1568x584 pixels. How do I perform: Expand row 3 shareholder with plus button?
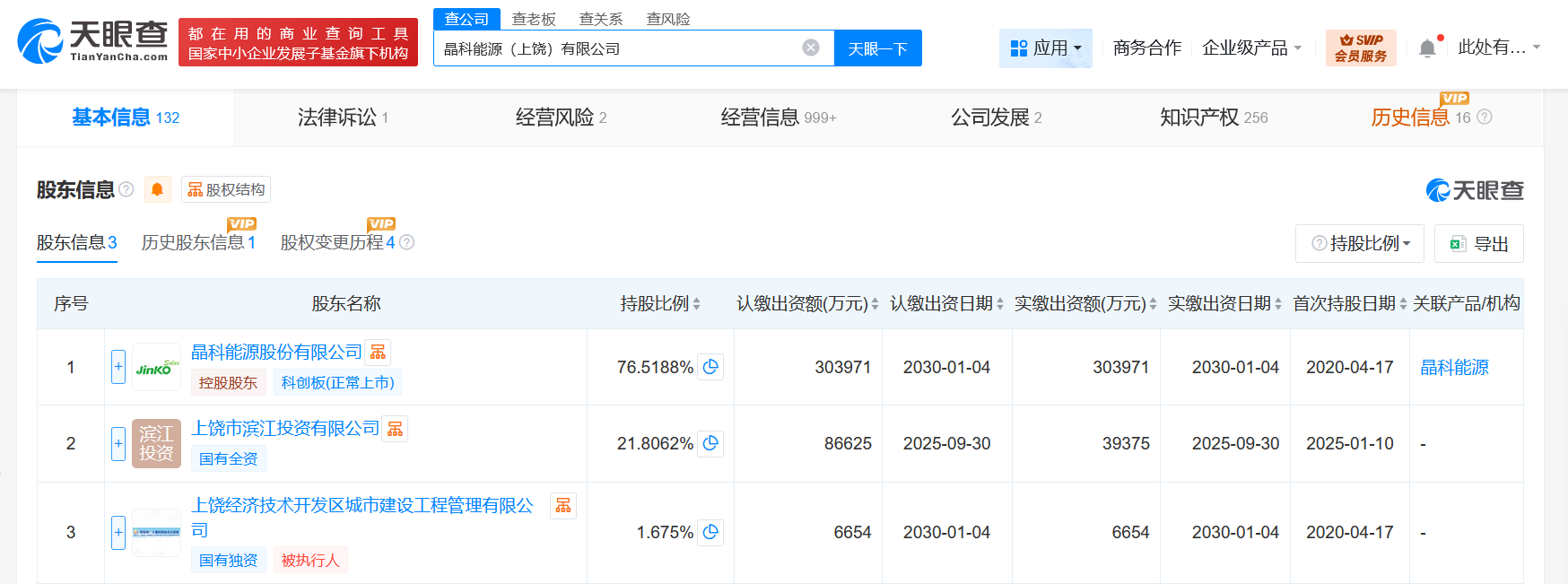[118, 532]
